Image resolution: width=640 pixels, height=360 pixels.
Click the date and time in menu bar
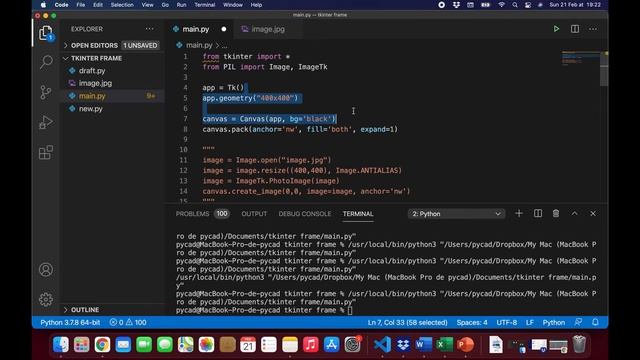(575, 5)
